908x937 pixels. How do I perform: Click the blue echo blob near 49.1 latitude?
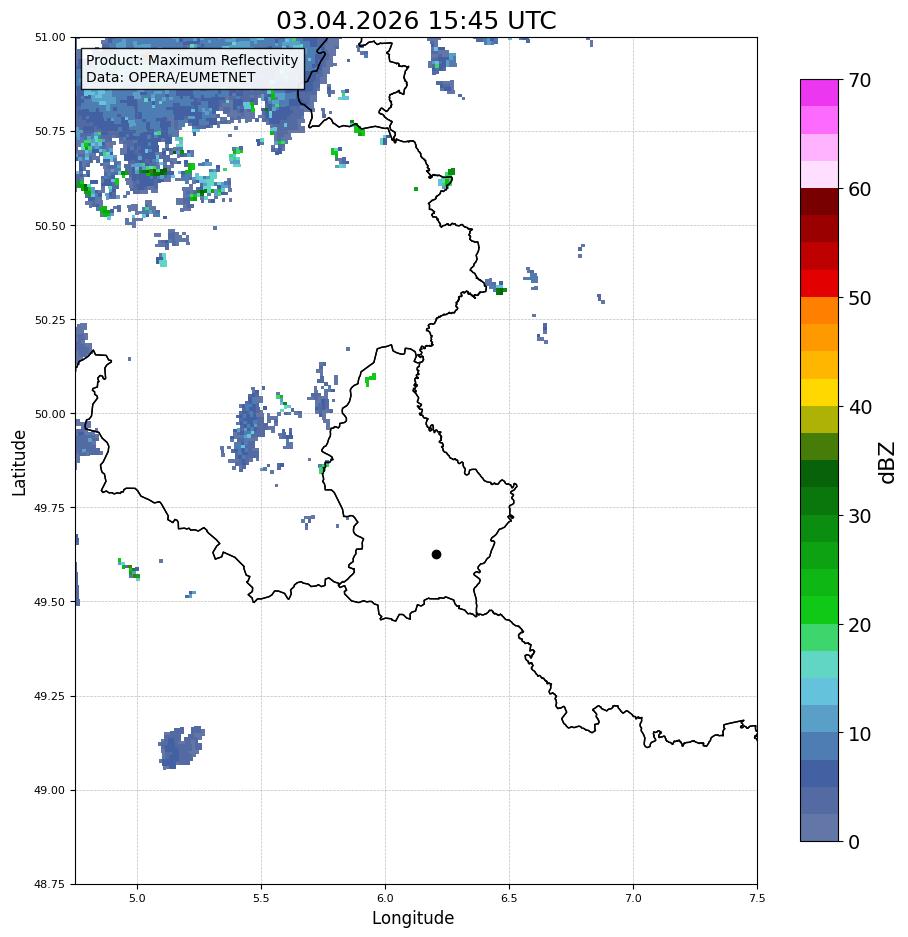point(181,748)
